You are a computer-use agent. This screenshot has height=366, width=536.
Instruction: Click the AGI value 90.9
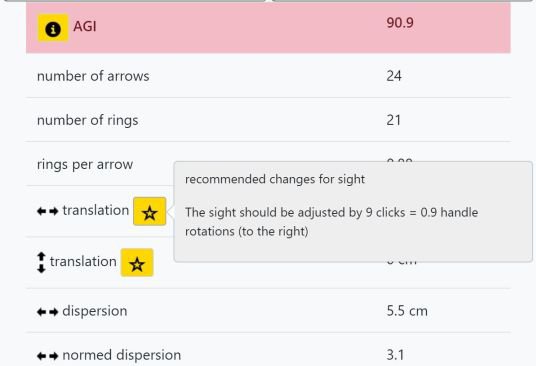coord(400,23)
